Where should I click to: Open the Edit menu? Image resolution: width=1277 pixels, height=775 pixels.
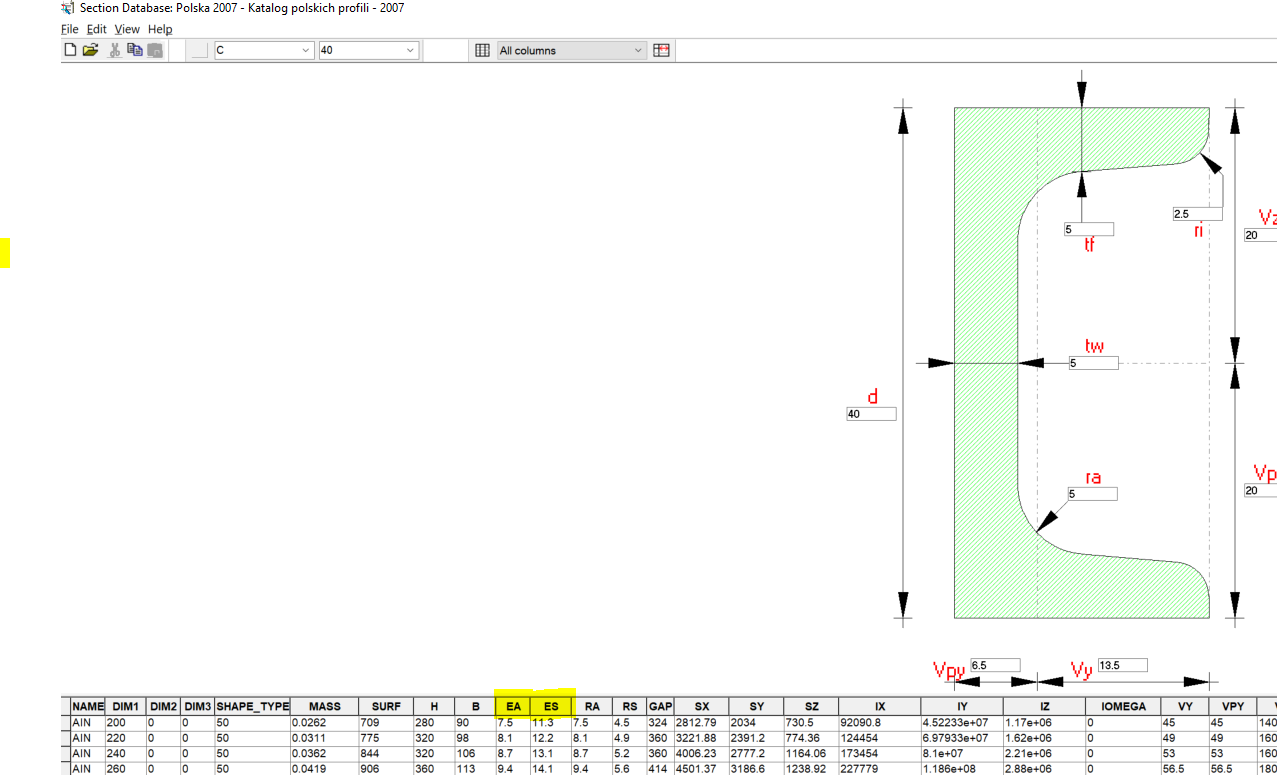click(96, 29)
